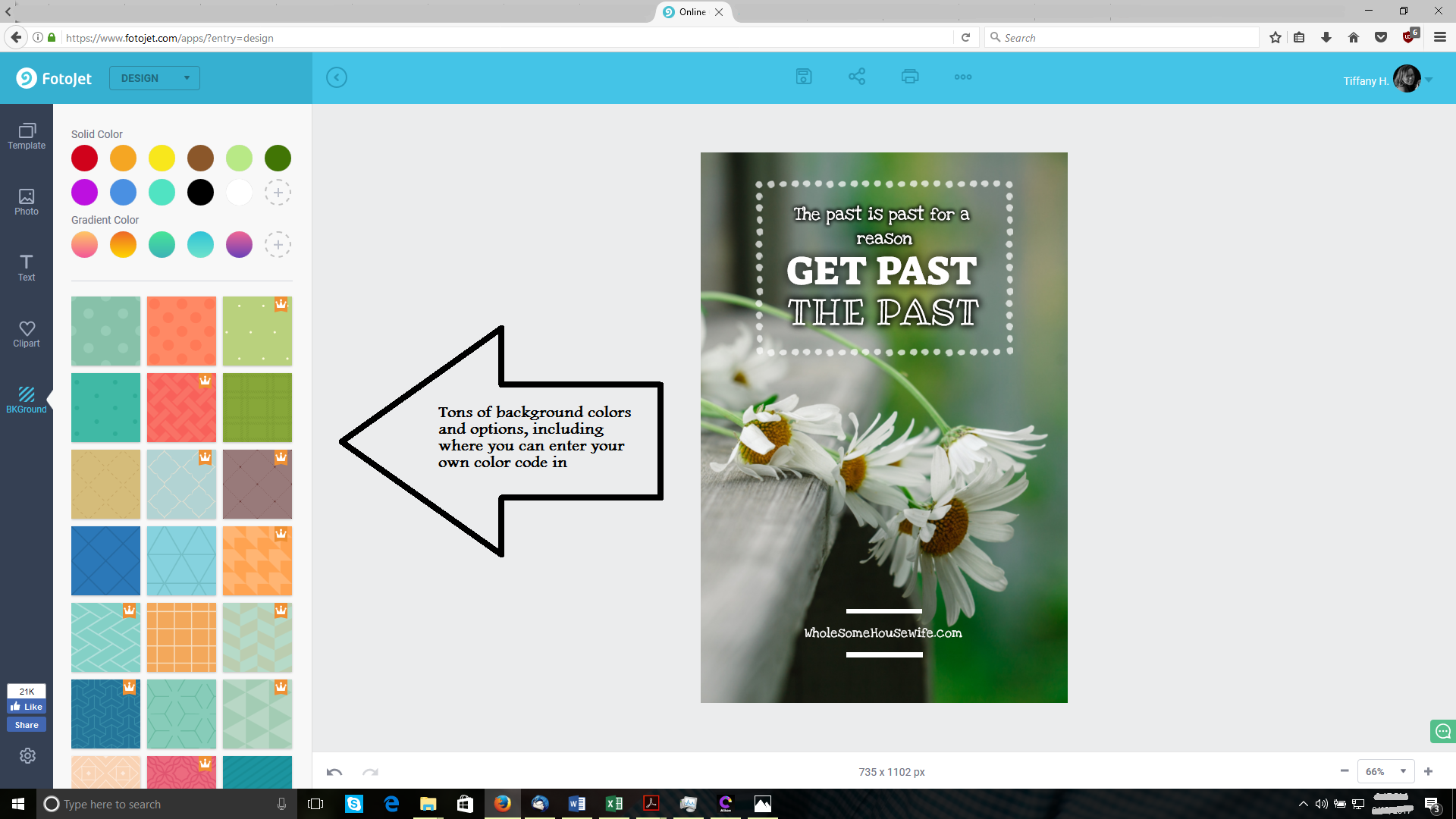Click the Facebook Share button
The height and width of the screenshot is (819, 1456).
point(27,725)
